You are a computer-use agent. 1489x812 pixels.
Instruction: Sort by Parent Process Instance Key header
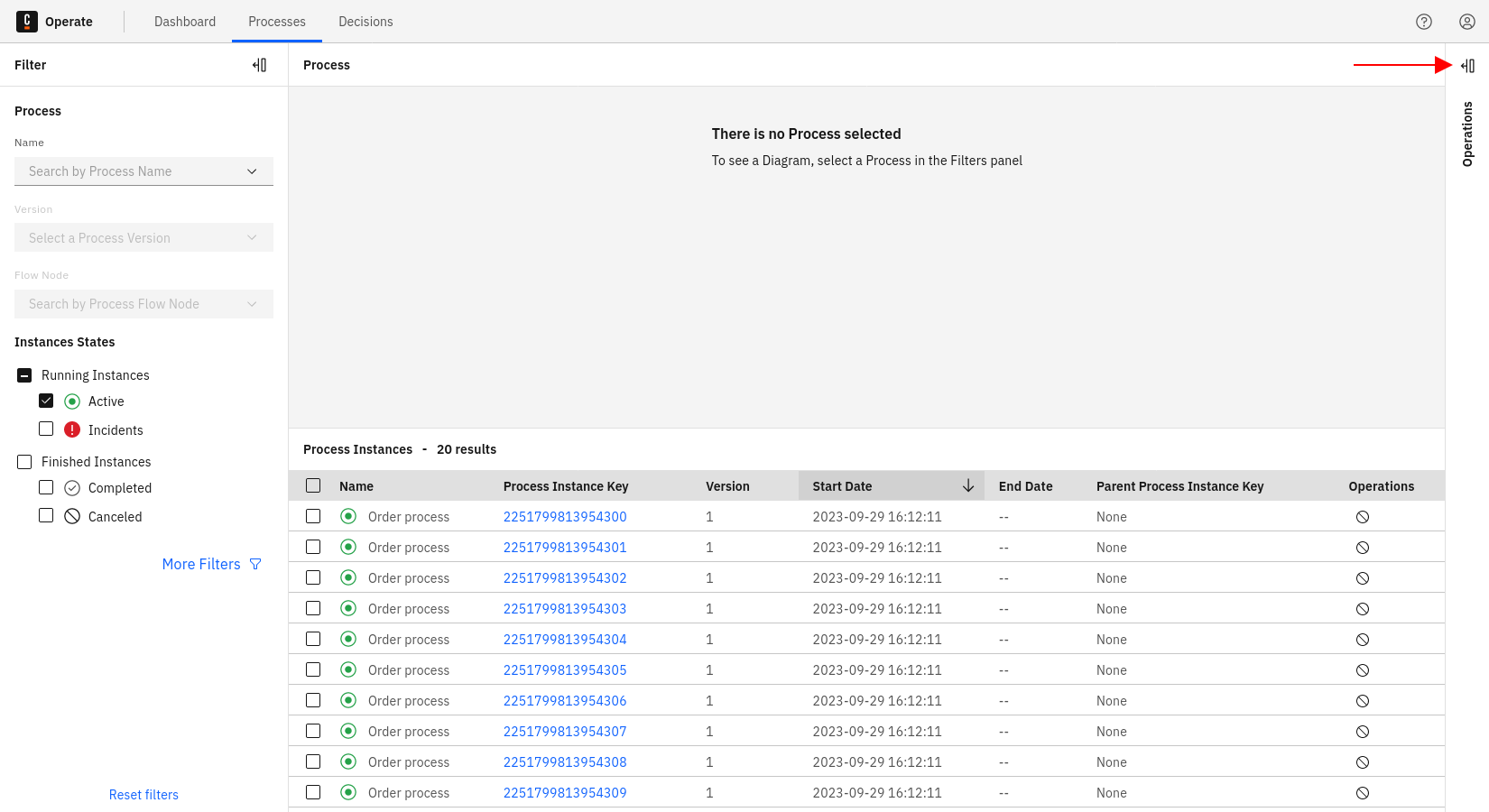[x=1179, y=486]
